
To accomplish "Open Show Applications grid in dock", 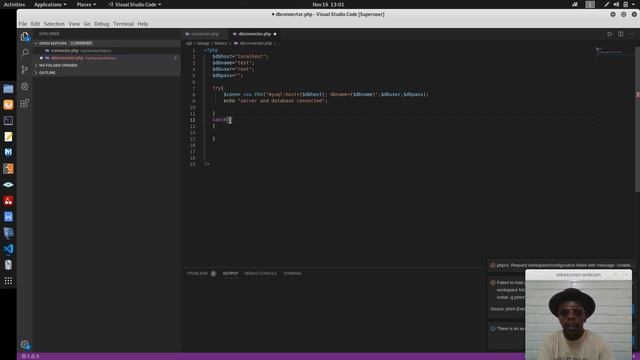I will click(8, 281).
